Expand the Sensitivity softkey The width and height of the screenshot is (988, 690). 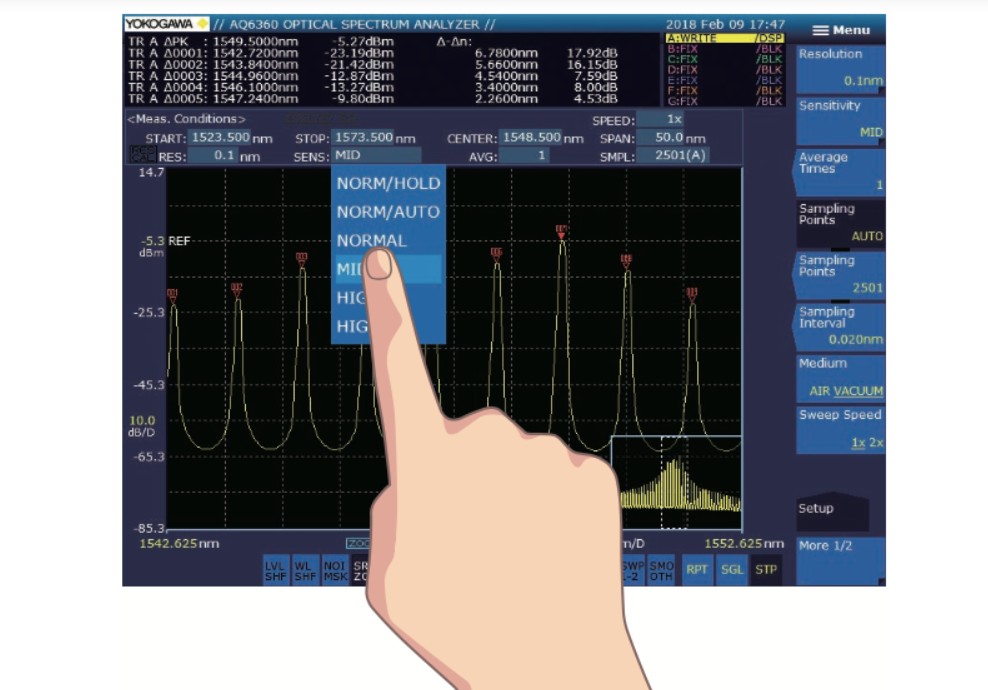point(840,119)
